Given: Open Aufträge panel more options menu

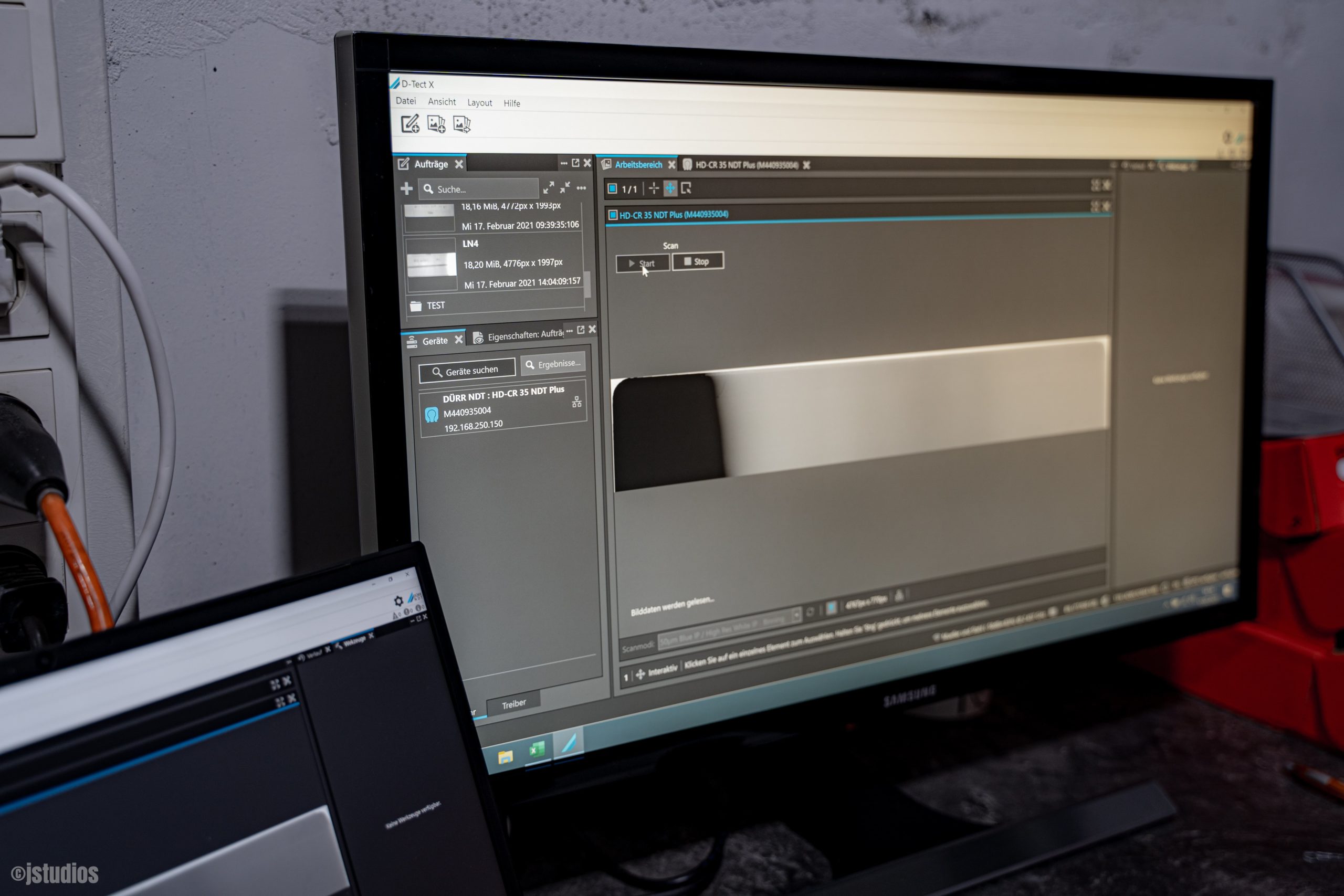Looking at the screenshot, I should [x=563, y=163].
